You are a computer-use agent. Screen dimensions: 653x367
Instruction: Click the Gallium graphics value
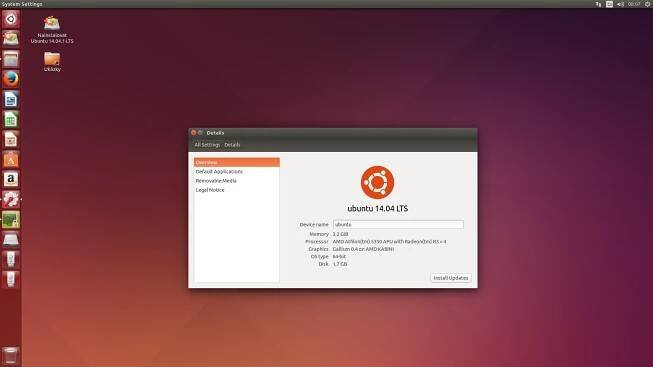pos(363,249)
